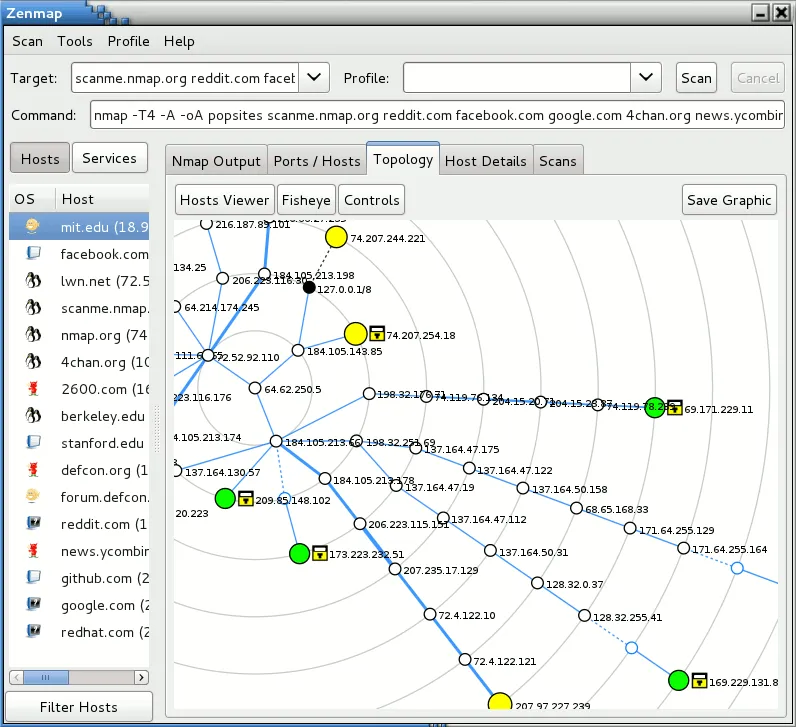Click the lock icon beside 209.85.148.102
This screenshot has height=727, width=796.
coord(246,499)
